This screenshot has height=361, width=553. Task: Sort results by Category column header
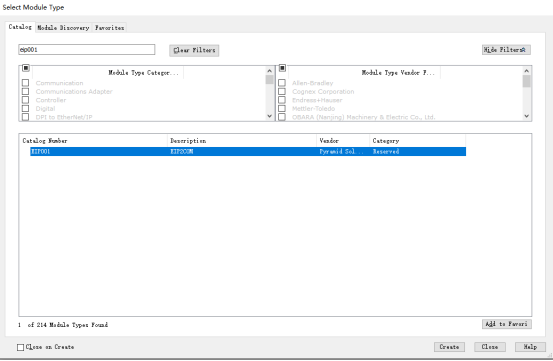(418, 141)
